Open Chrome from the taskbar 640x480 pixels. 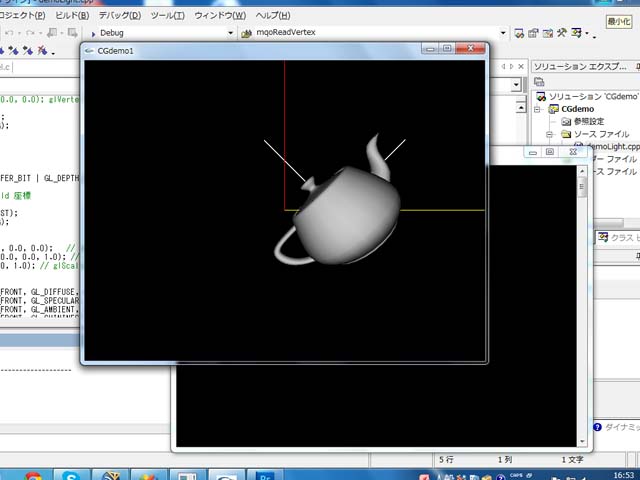[33, 476]
